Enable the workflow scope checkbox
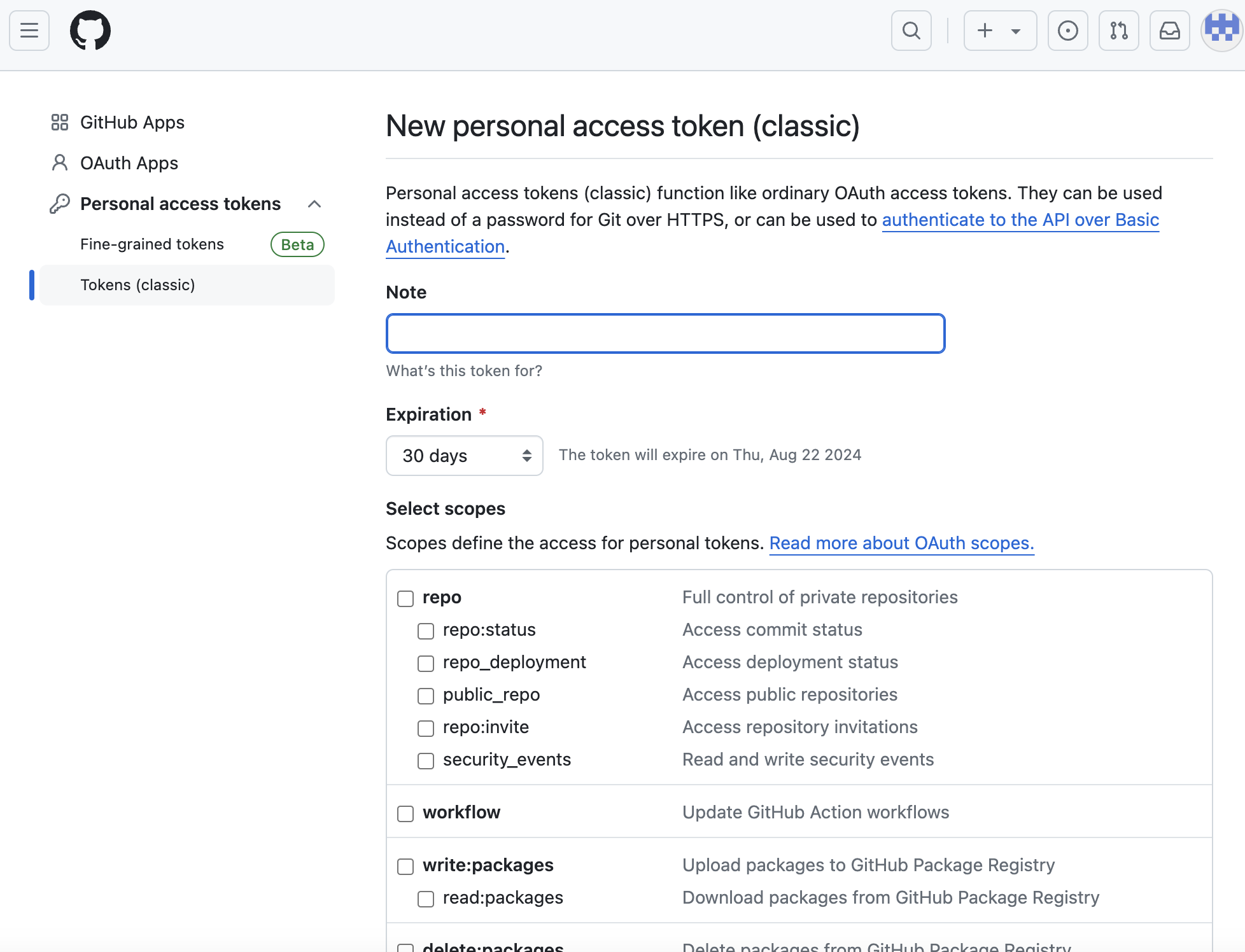Screen dimensions: 1245x952 tap(405, 813)
